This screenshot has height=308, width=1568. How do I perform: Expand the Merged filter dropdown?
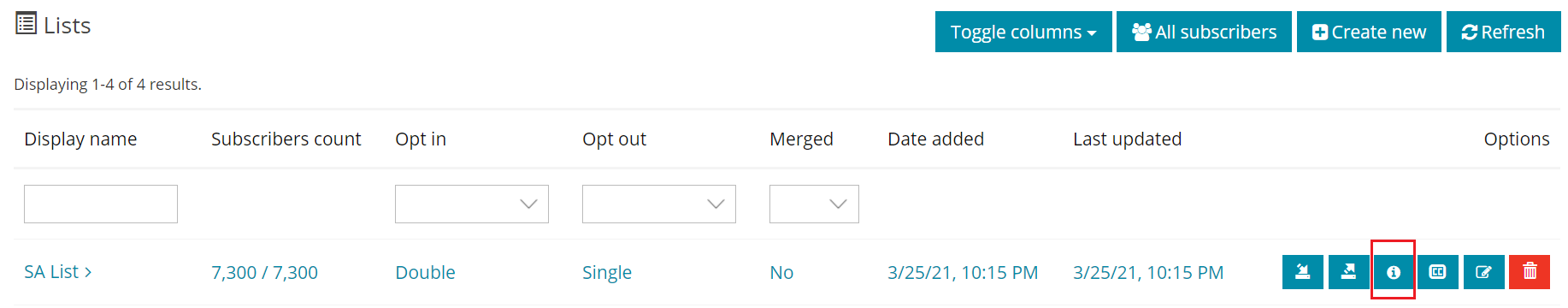(x=814, y=204)
